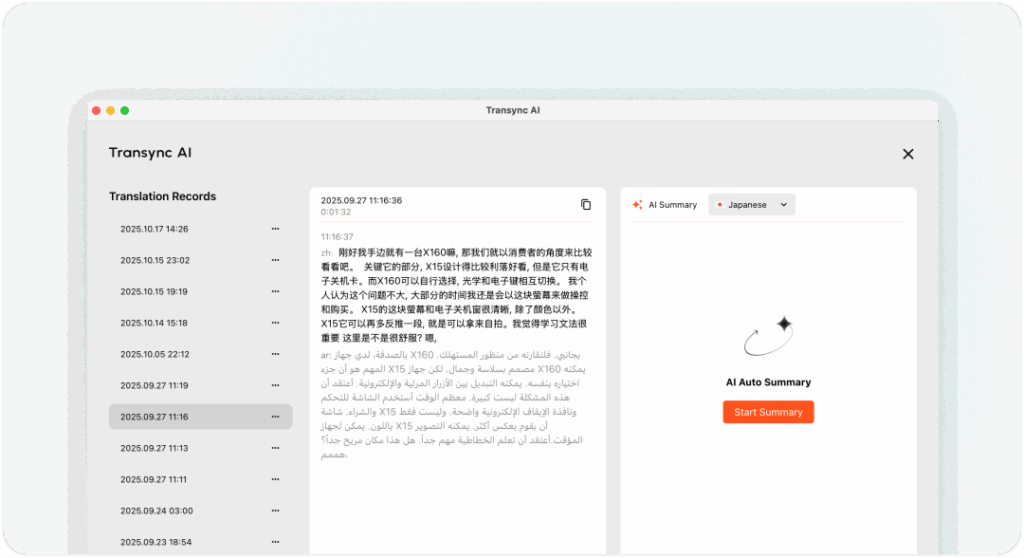Viewport: 1024px width, 558px height.
Task: Click the AI Summary sparkle icon
Action: (637, 205)
